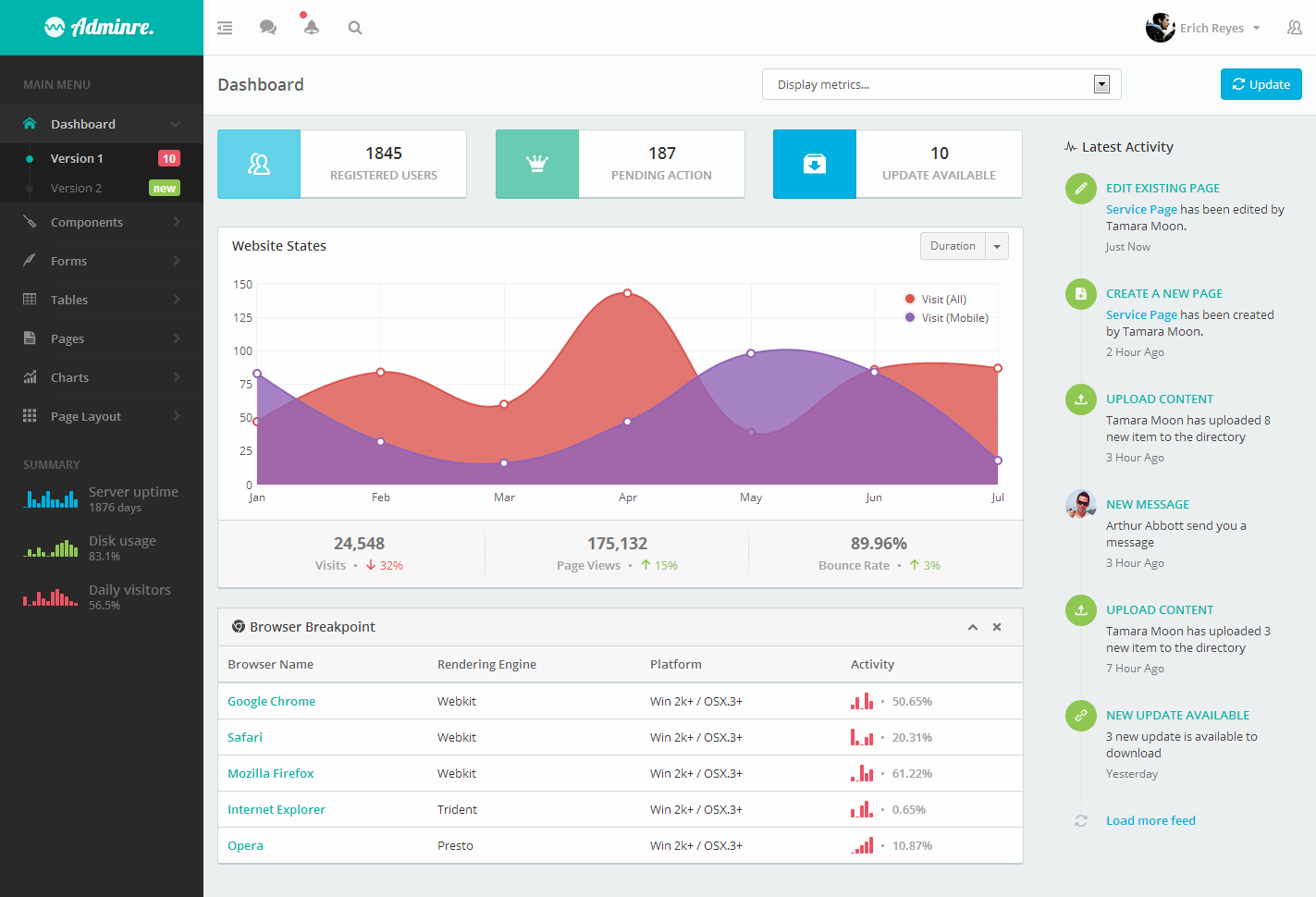The height and width of the screenshot is (897, 1316).
Task: Open Service Page link under Edit Existing Page
Action: tap(1141, 210)
